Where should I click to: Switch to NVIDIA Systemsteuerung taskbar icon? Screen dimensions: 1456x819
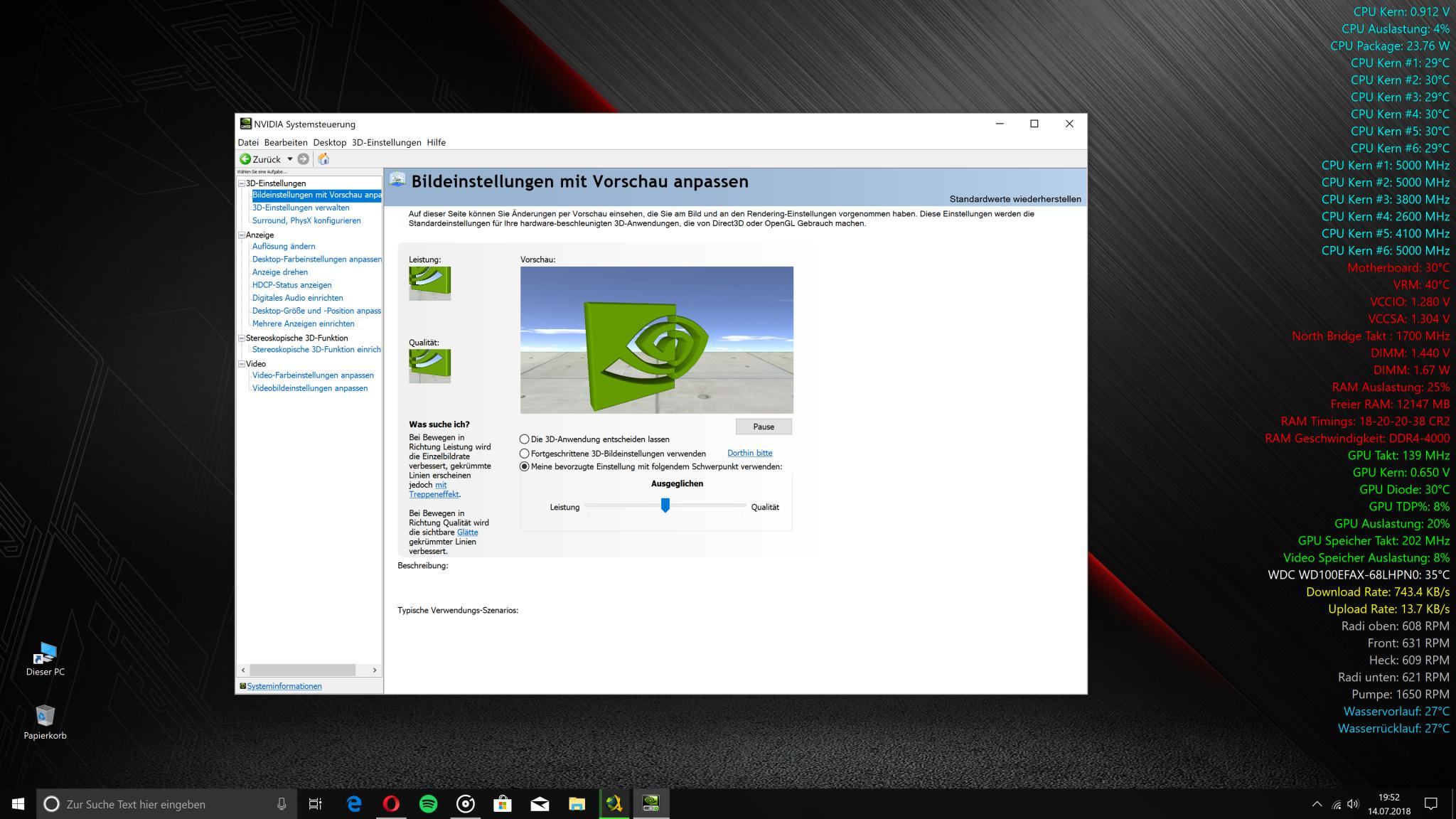(x=651, y=804)
